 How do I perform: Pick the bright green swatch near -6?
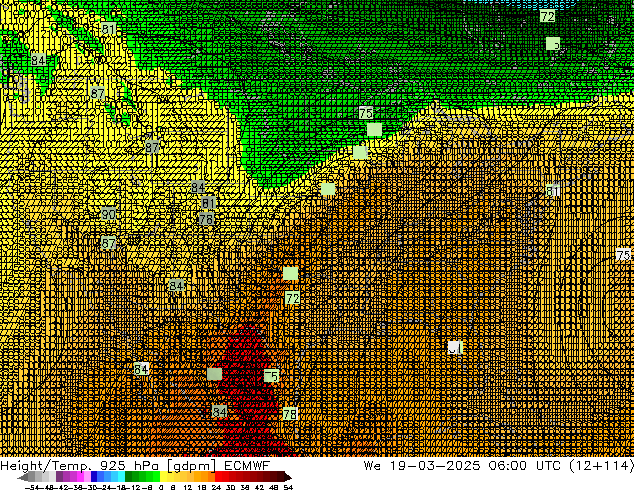tap(156, 477)
